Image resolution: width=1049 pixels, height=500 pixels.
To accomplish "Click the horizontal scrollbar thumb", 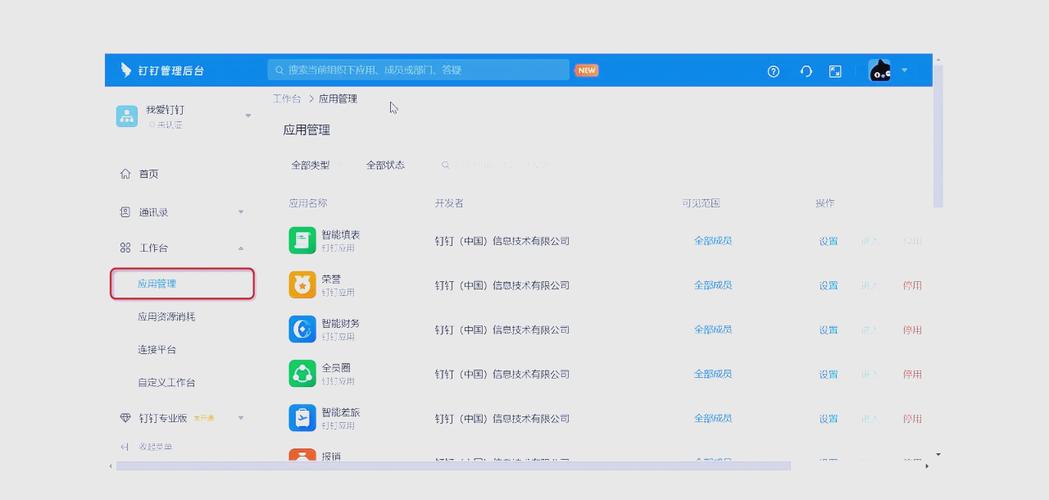I will (453, 466).
